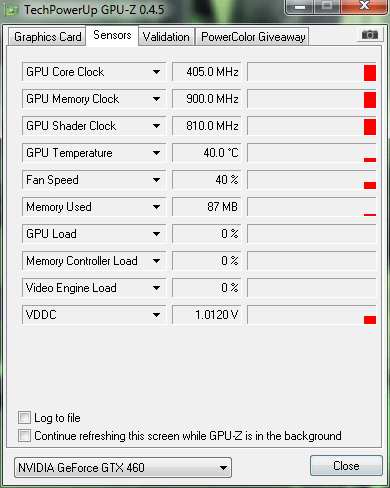Screen dimensions: 390x488
Task: Click the GPU Memory Clock value field
Action: pyautogui.click(x=206, y=99)
